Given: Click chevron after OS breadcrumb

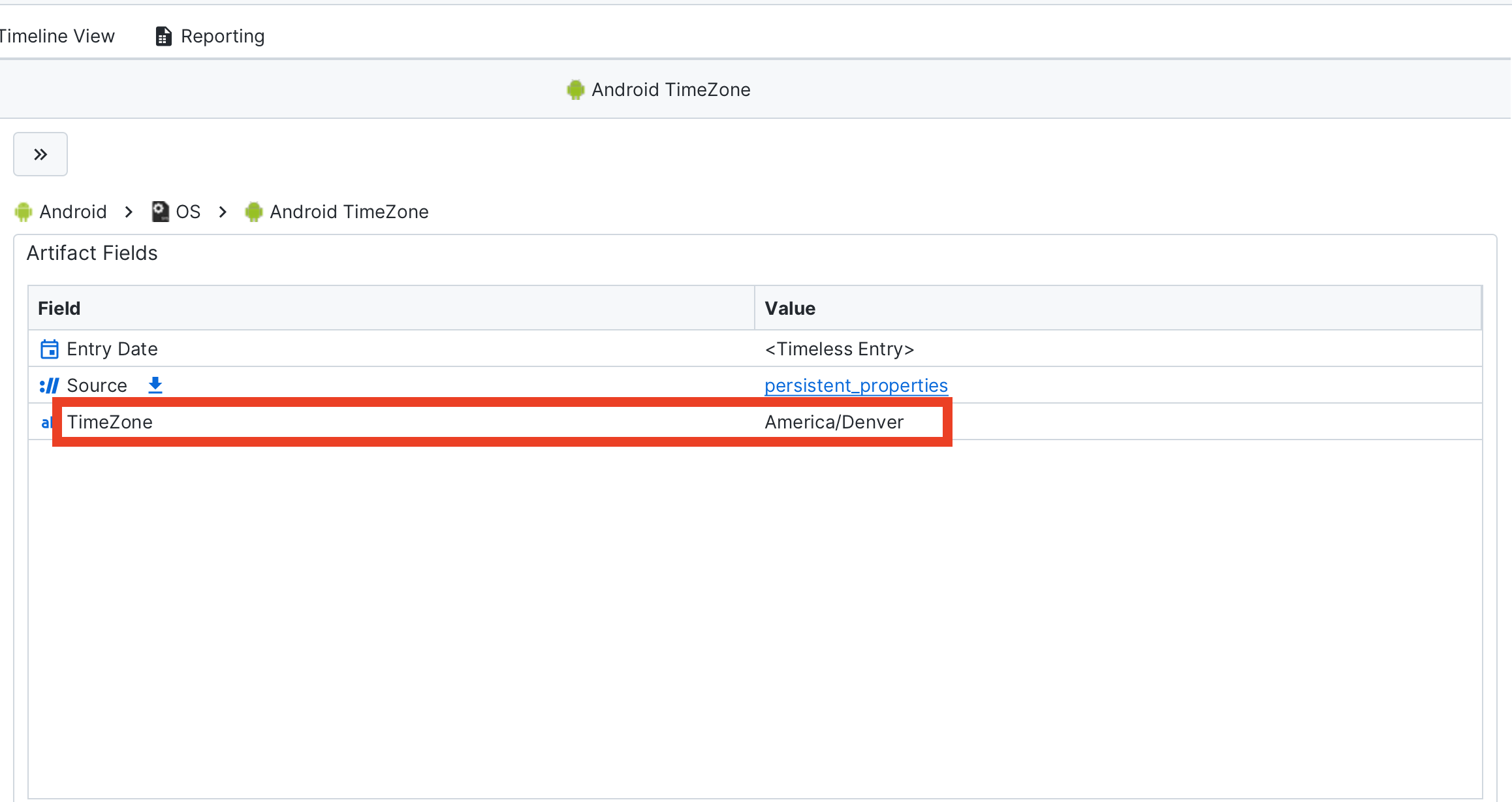Looking at the screenshot, I should (223, 212).
